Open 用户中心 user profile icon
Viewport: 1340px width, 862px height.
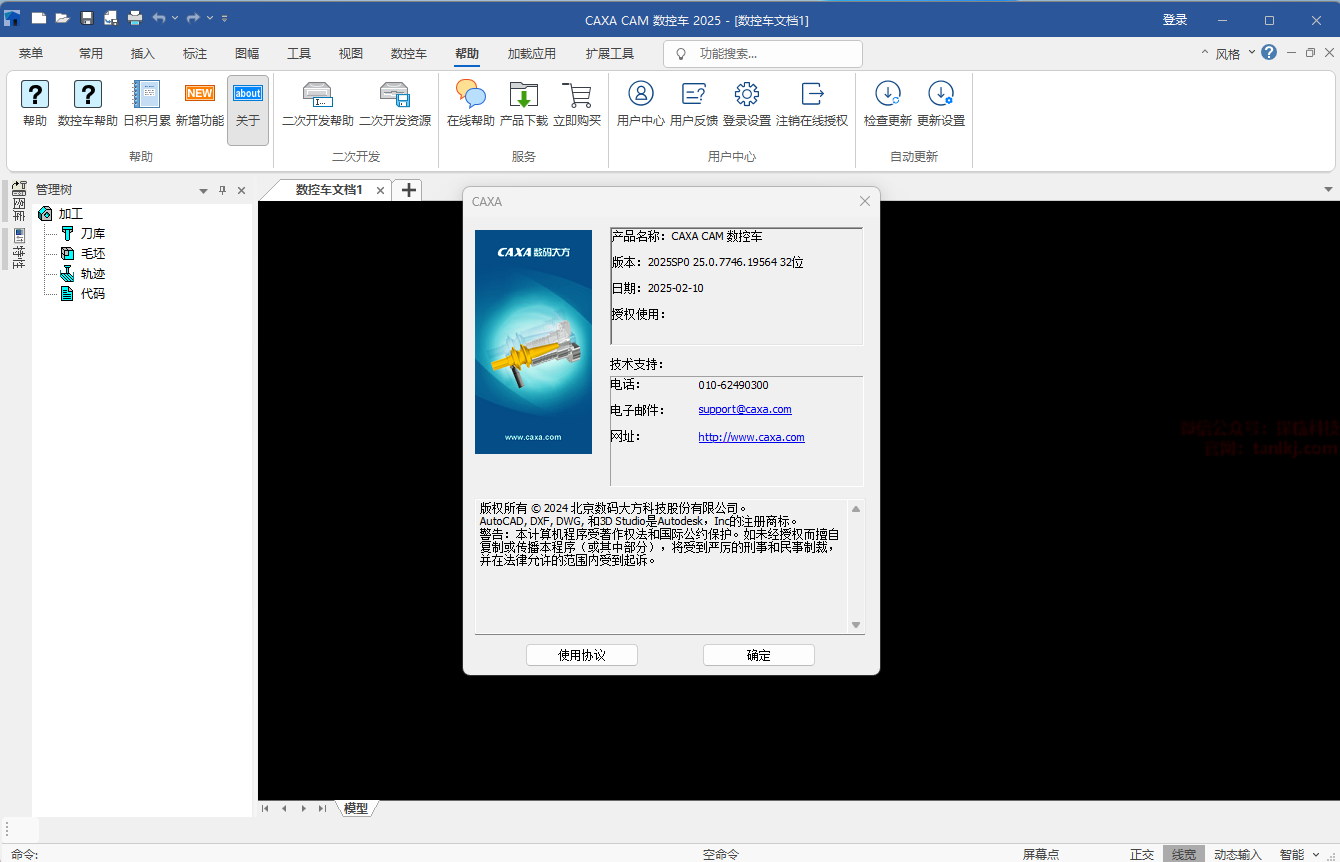click(641, 95)
